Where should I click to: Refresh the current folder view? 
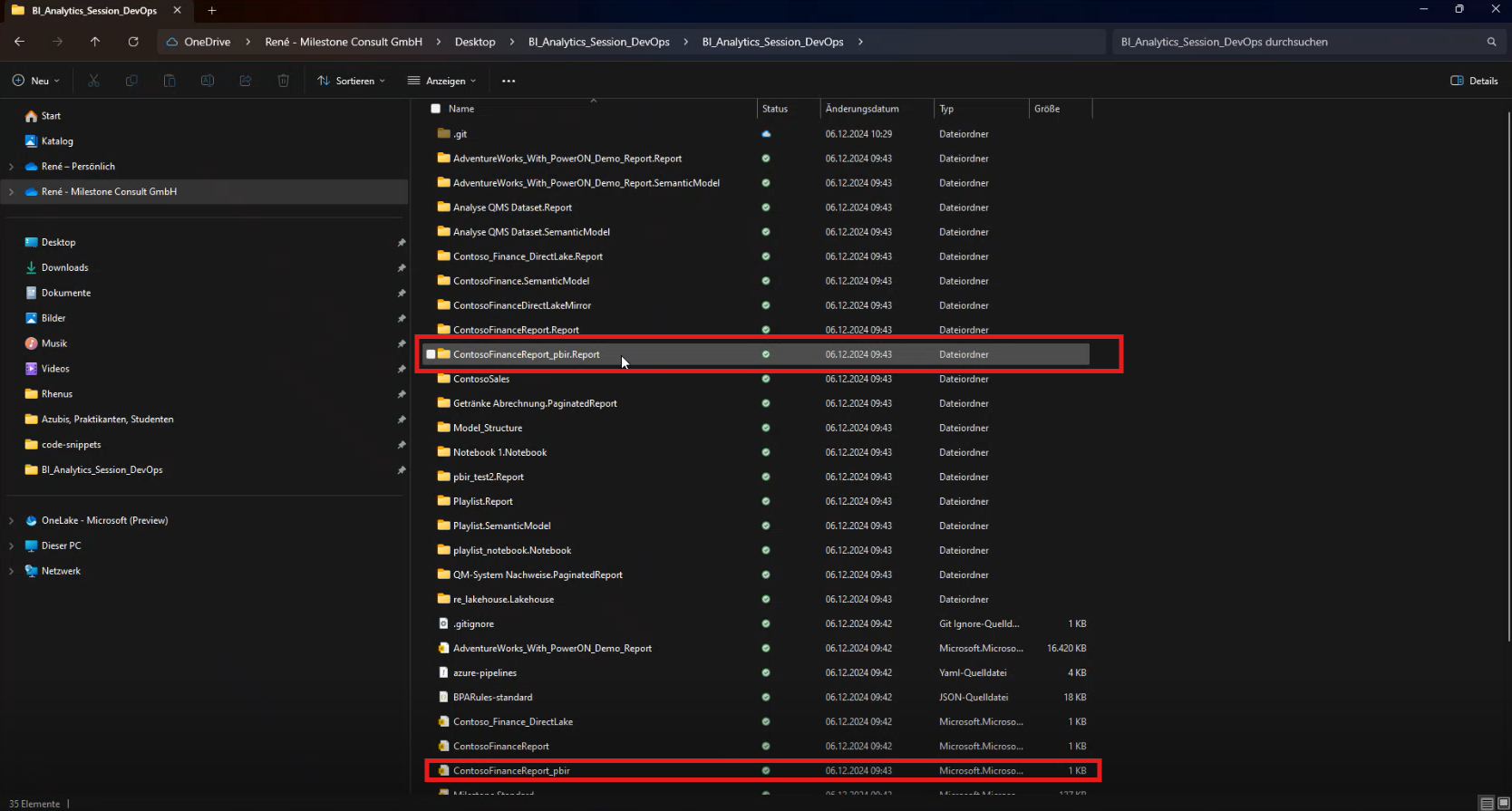click(x=133, y=42)
